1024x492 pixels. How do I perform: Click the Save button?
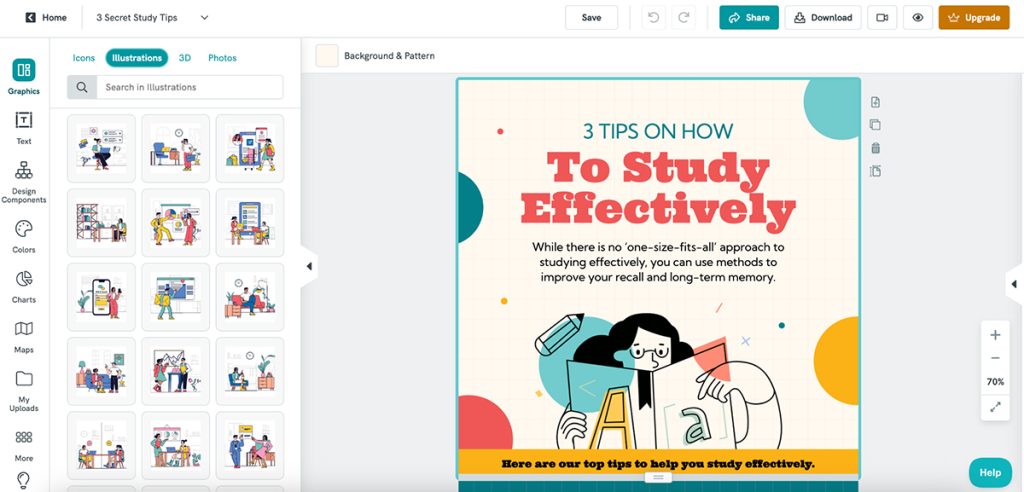point(592,18)
